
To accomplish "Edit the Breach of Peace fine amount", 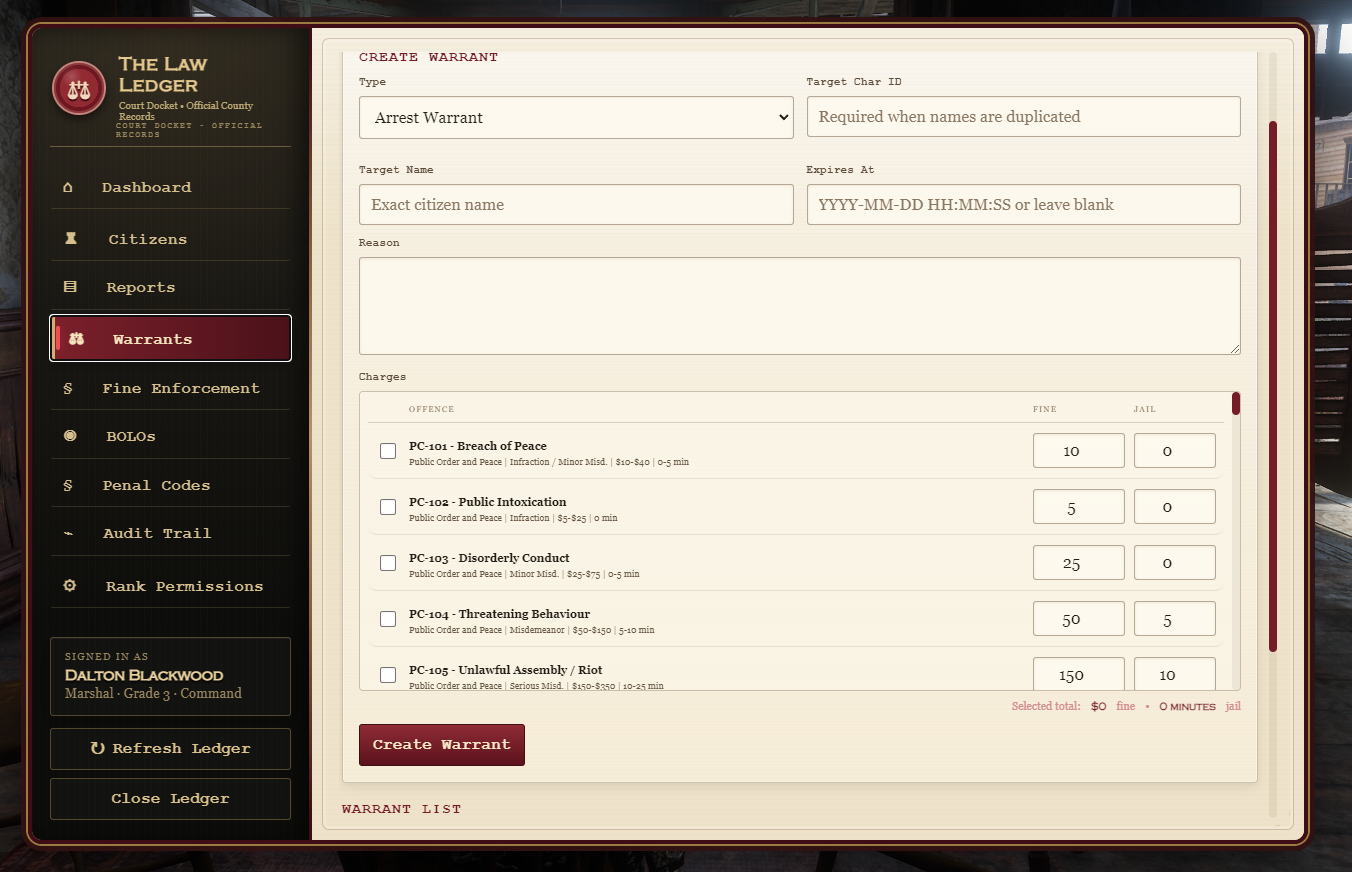I will tap(1079, 450).
